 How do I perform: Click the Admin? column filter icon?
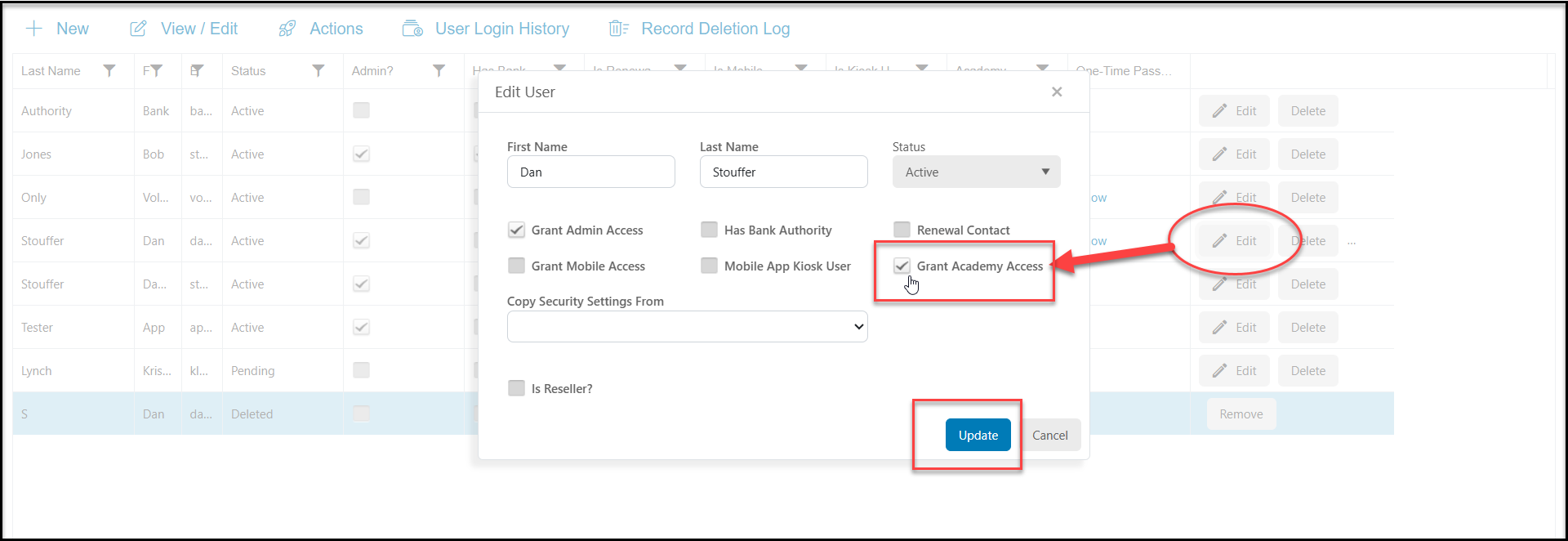pos(439,71)
